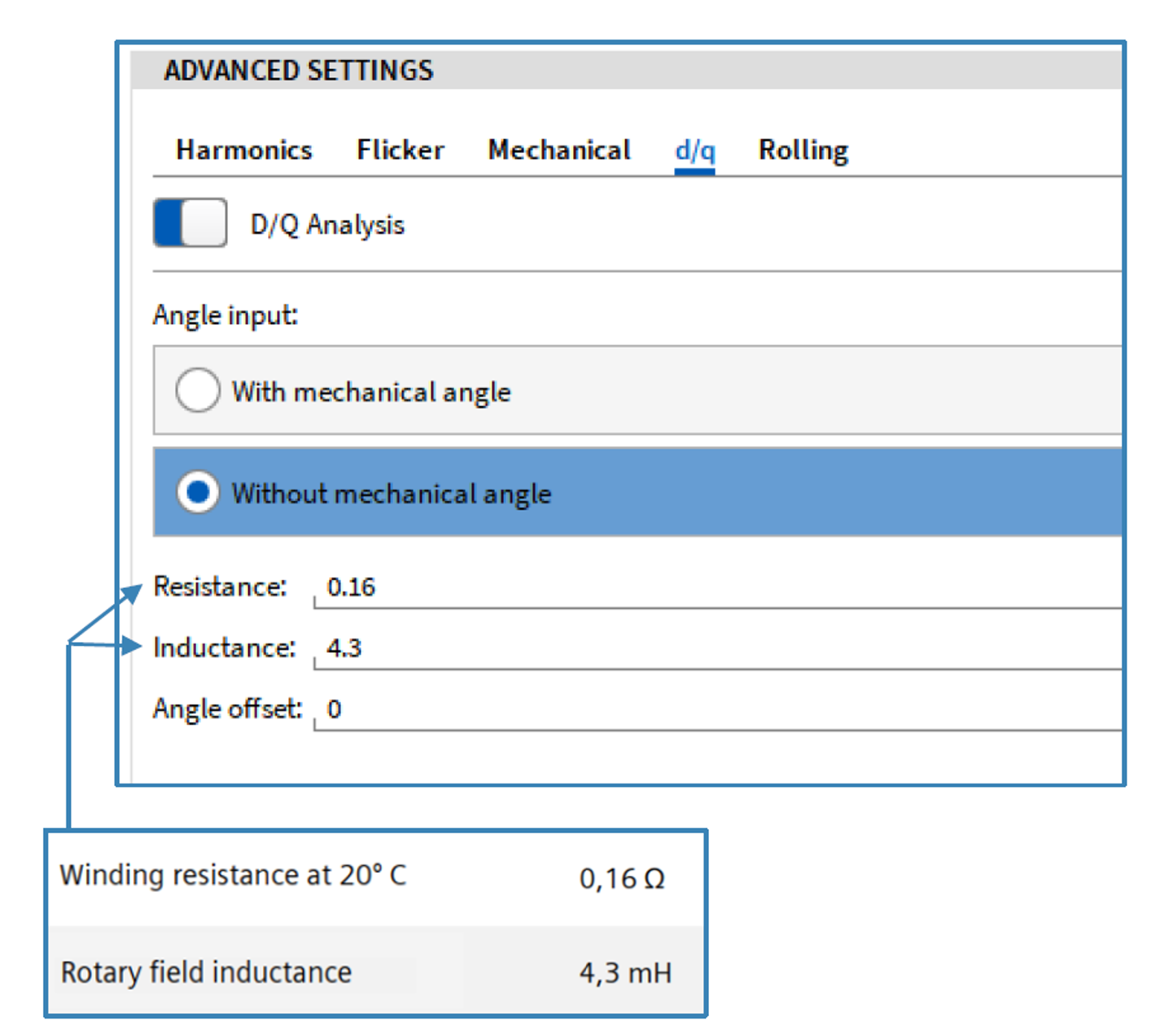Go to the Rolling tab
Viewport: 1176px width, 1022px height.
coord(803,150)
